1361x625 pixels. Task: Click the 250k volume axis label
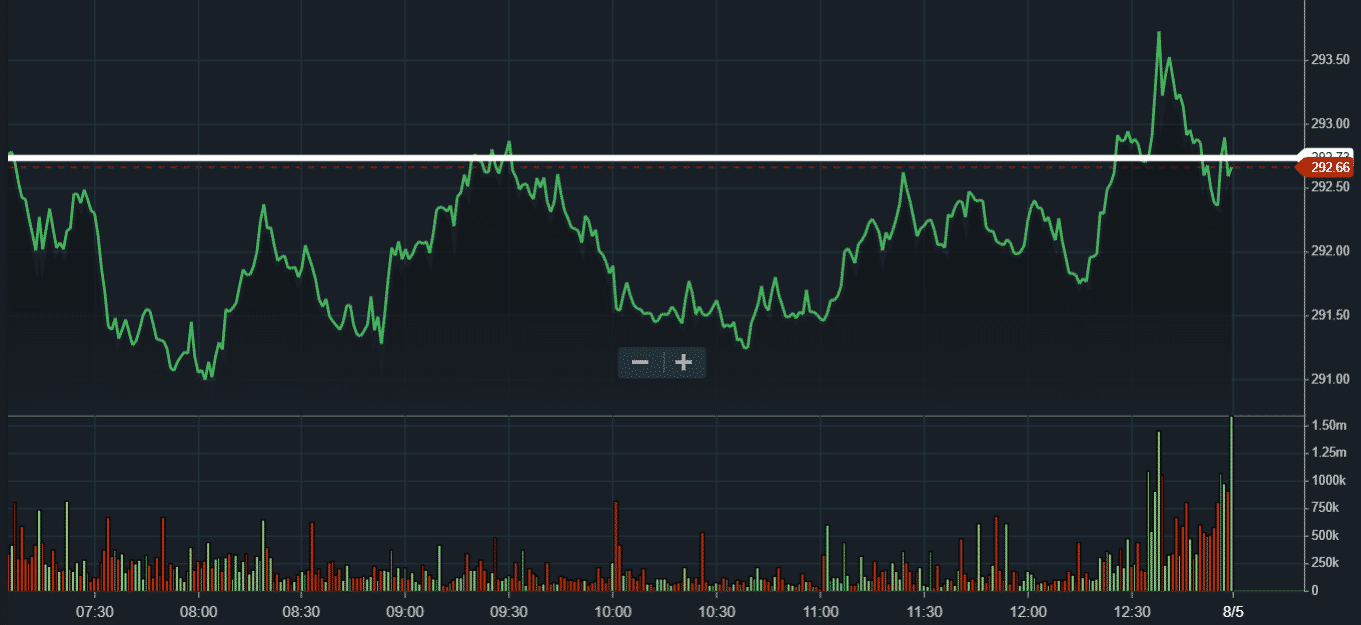coord(1325,563)
